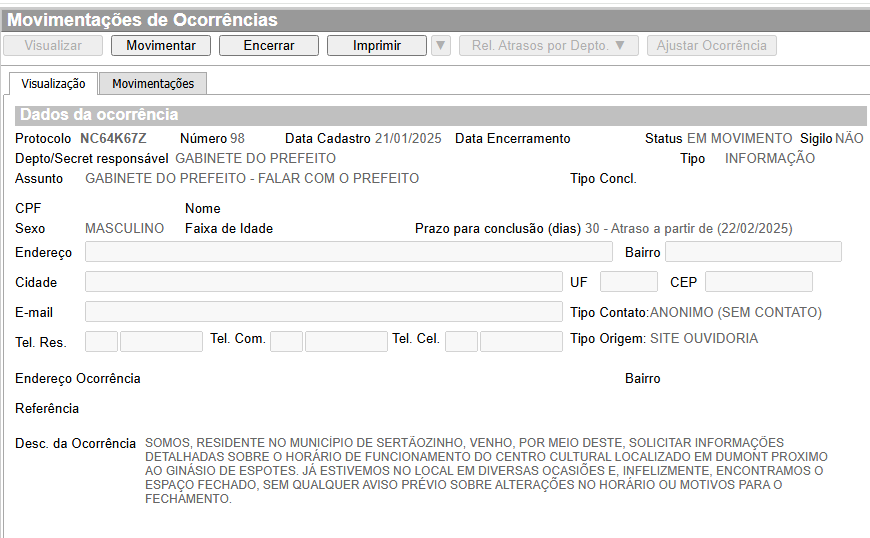Focus the Endereço input field

(348, 252)
